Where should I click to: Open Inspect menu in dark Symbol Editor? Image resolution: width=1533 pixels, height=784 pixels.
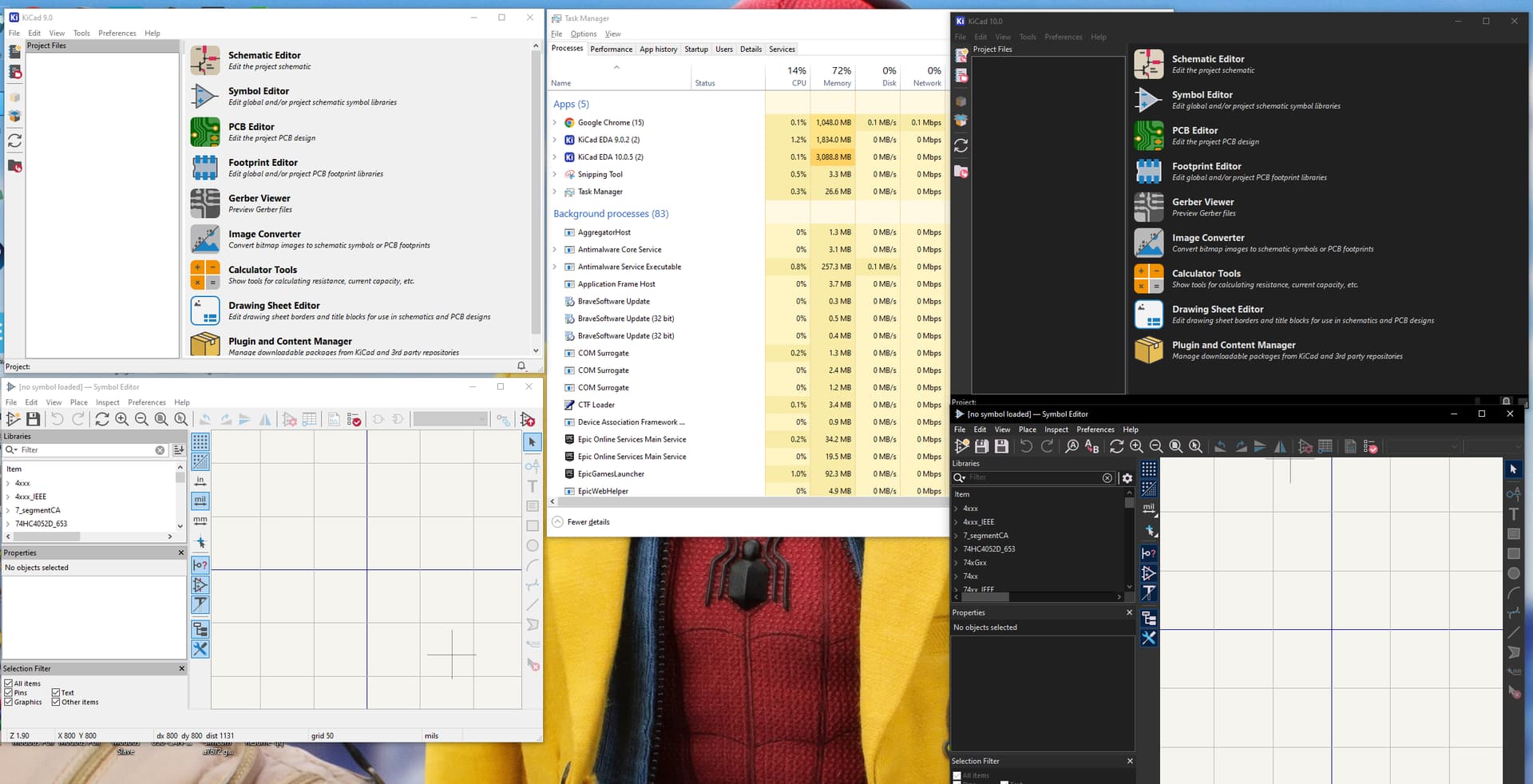click(x=1056, y=430)
